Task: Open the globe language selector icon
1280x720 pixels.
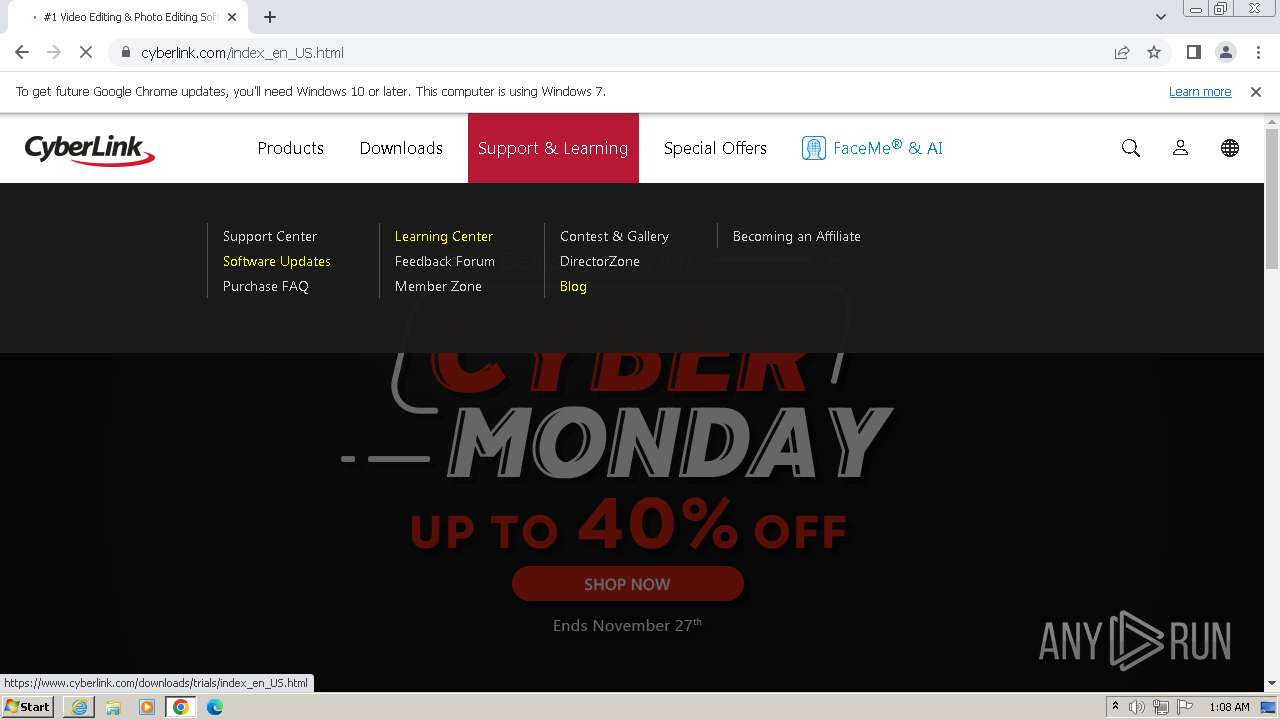Action: (1230, 148)
